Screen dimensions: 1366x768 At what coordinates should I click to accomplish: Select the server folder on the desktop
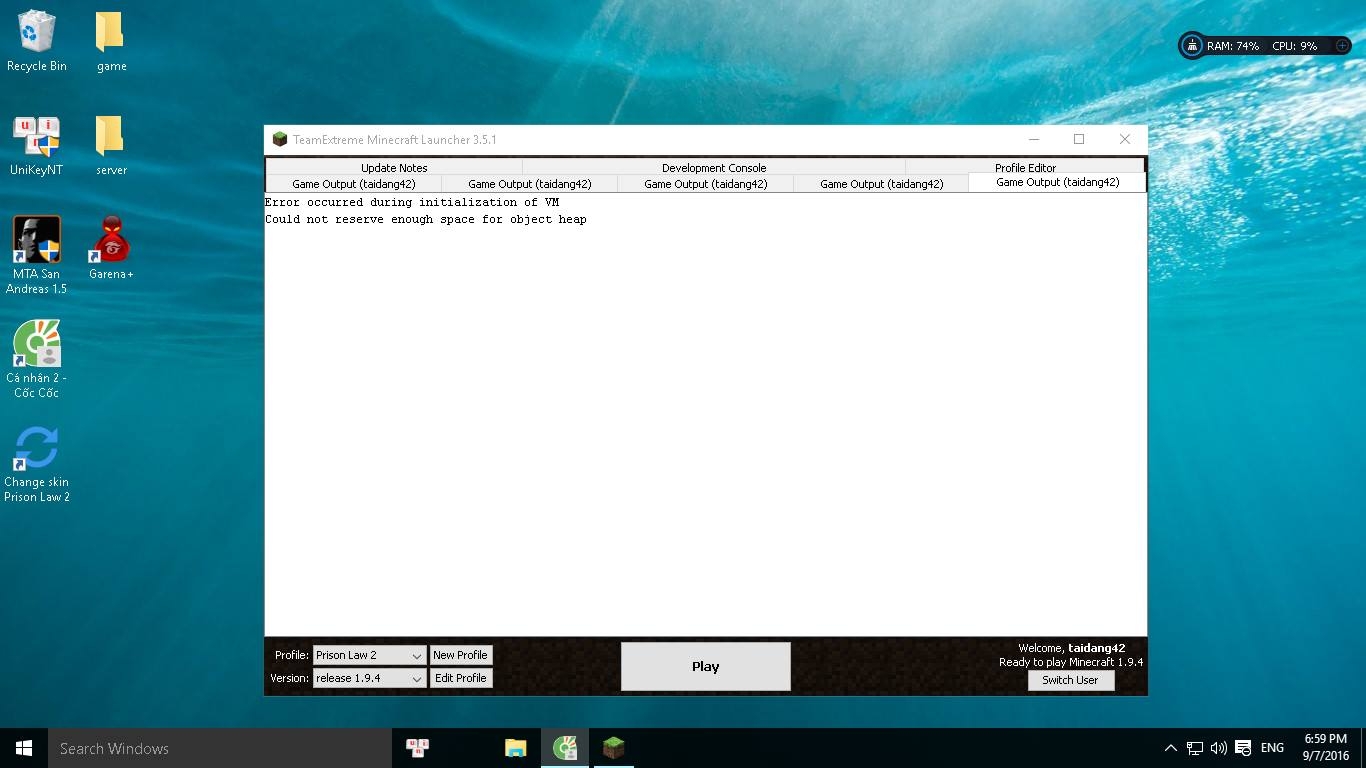pos(111,145)
